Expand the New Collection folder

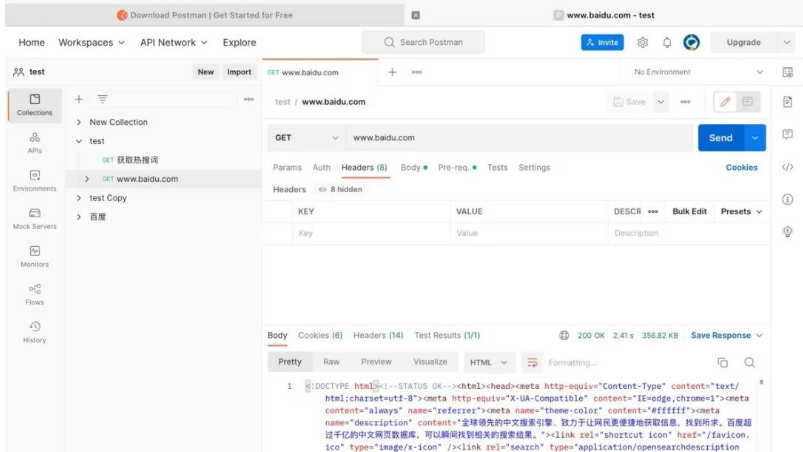click(x=79, y=122)
